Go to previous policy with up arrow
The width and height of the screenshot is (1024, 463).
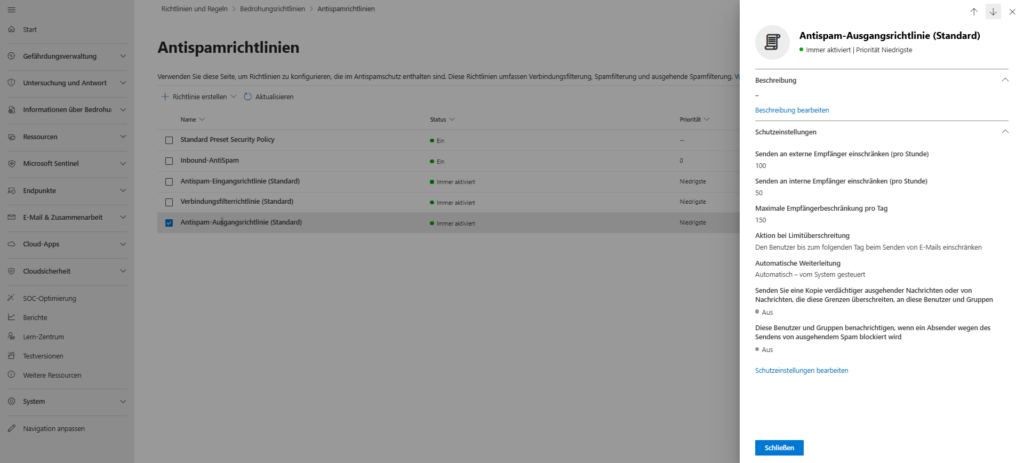click(974, 11)
